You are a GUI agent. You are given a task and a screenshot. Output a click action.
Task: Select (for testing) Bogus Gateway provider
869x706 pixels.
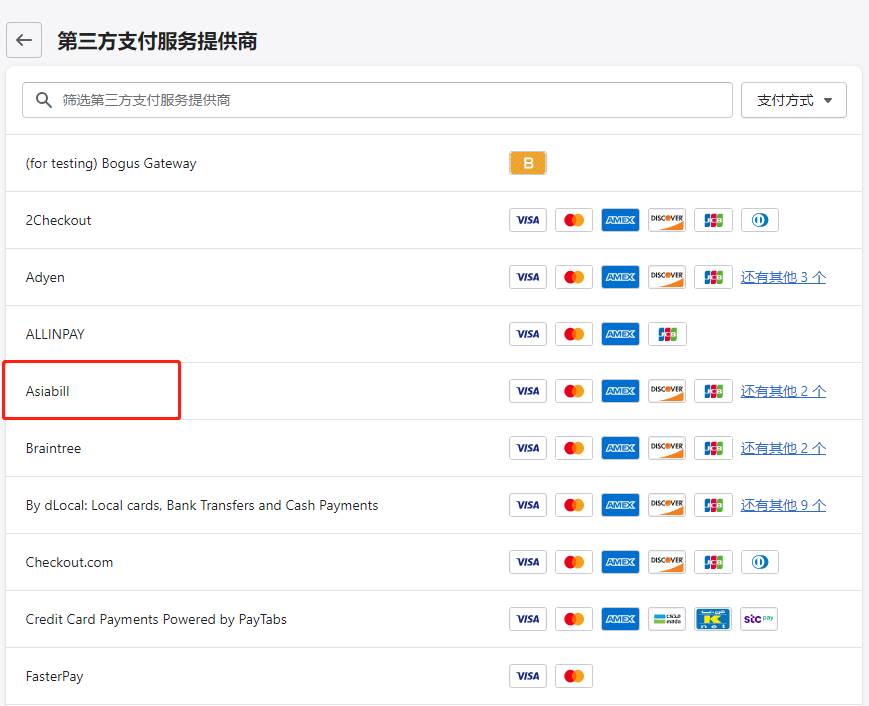(x=111, y=163)
